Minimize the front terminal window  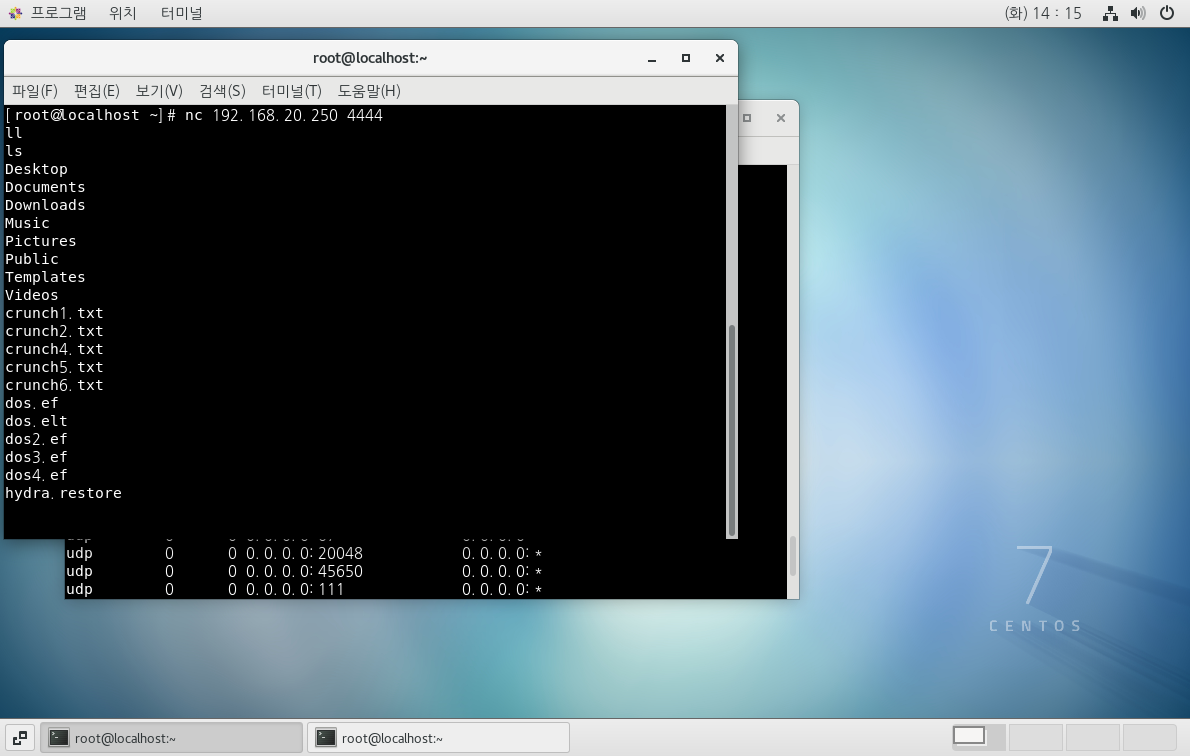(652, 58)
